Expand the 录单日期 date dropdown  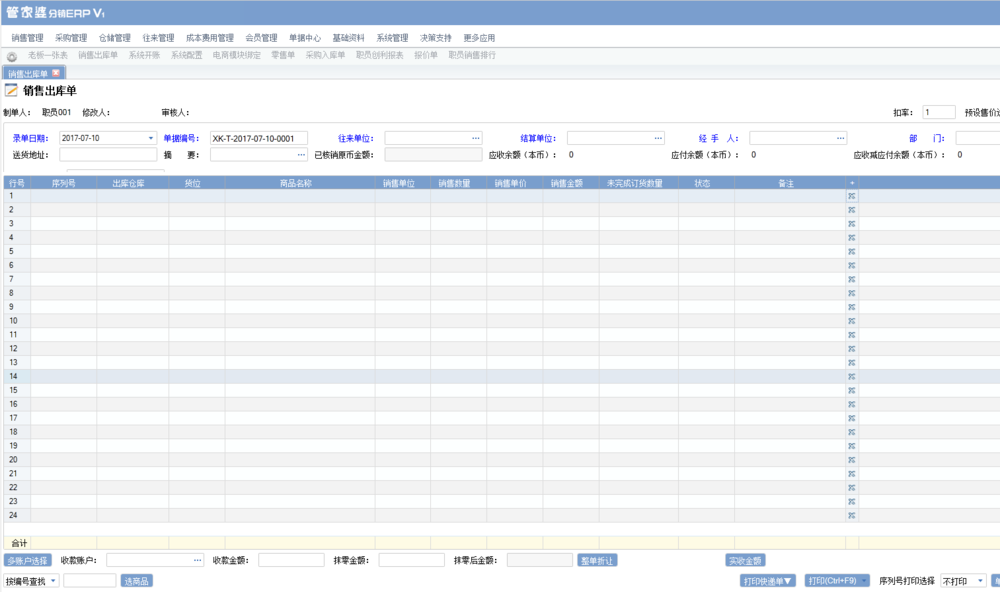tap(151, 138)
